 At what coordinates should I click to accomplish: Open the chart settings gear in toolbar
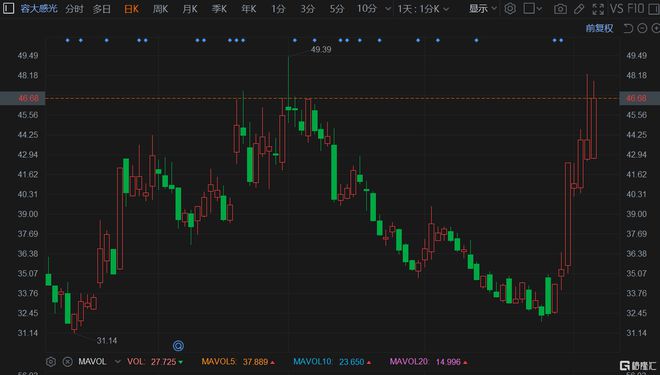pyautogui.click(x=510, y=8)
